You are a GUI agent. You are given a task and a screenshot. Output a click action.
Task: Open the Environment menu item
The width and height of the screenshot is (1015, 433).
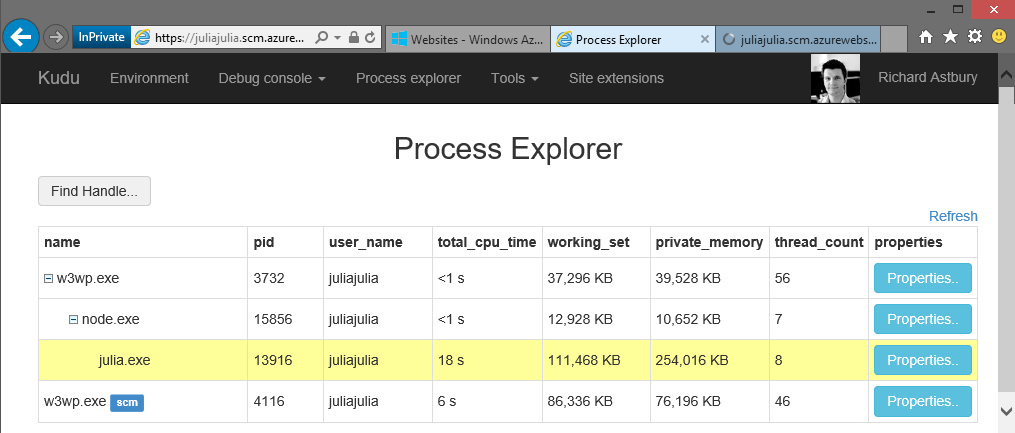coord(149,78)
